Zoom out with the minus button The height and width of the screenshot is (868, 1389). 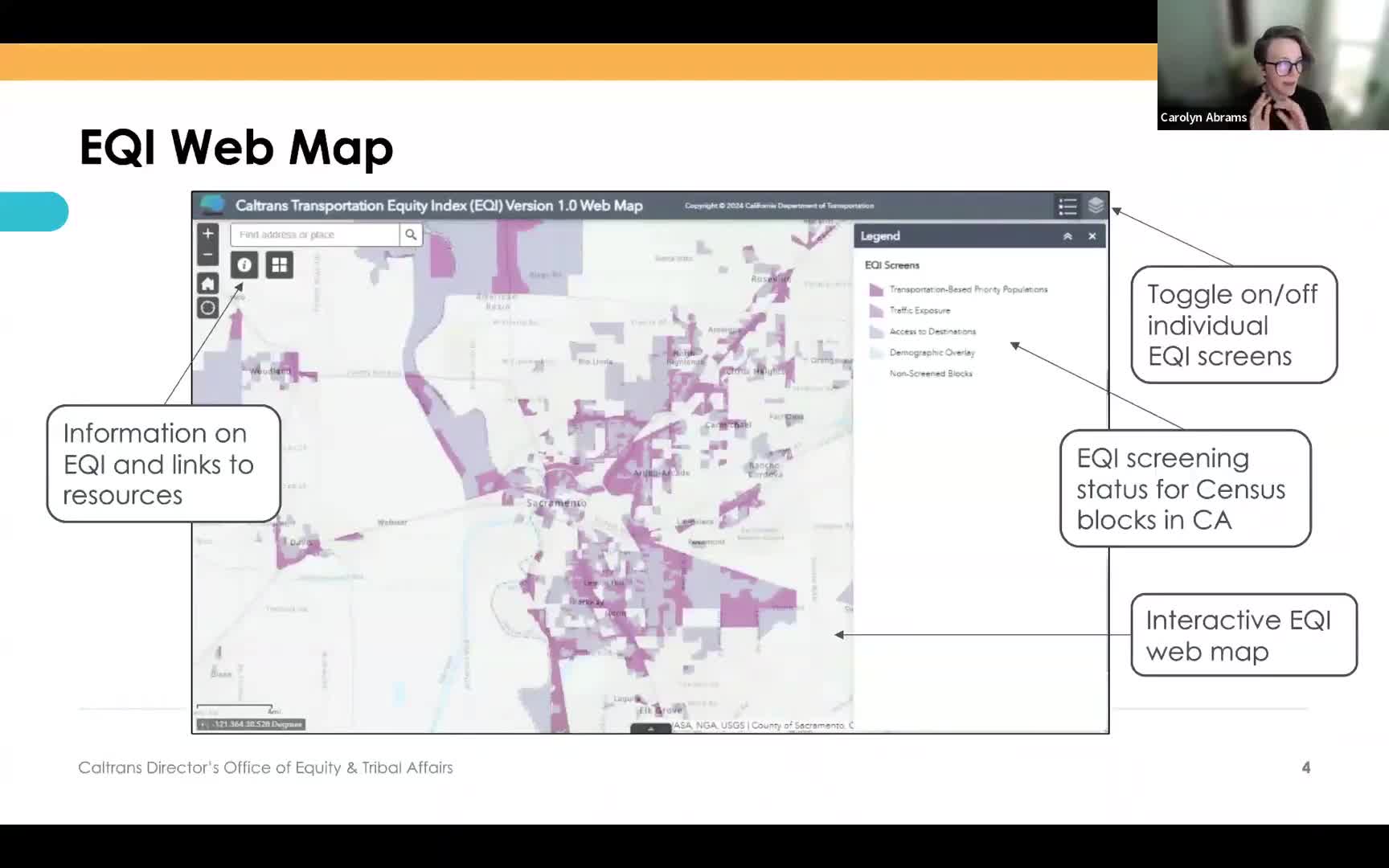coord(207,254)
